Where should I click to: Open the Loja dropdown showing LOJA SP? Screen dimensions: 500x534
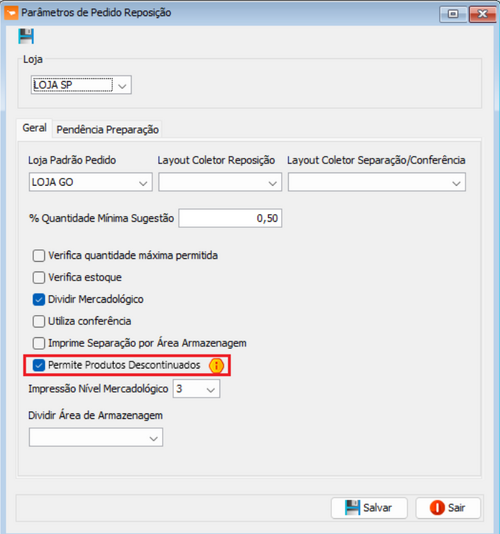81,85
